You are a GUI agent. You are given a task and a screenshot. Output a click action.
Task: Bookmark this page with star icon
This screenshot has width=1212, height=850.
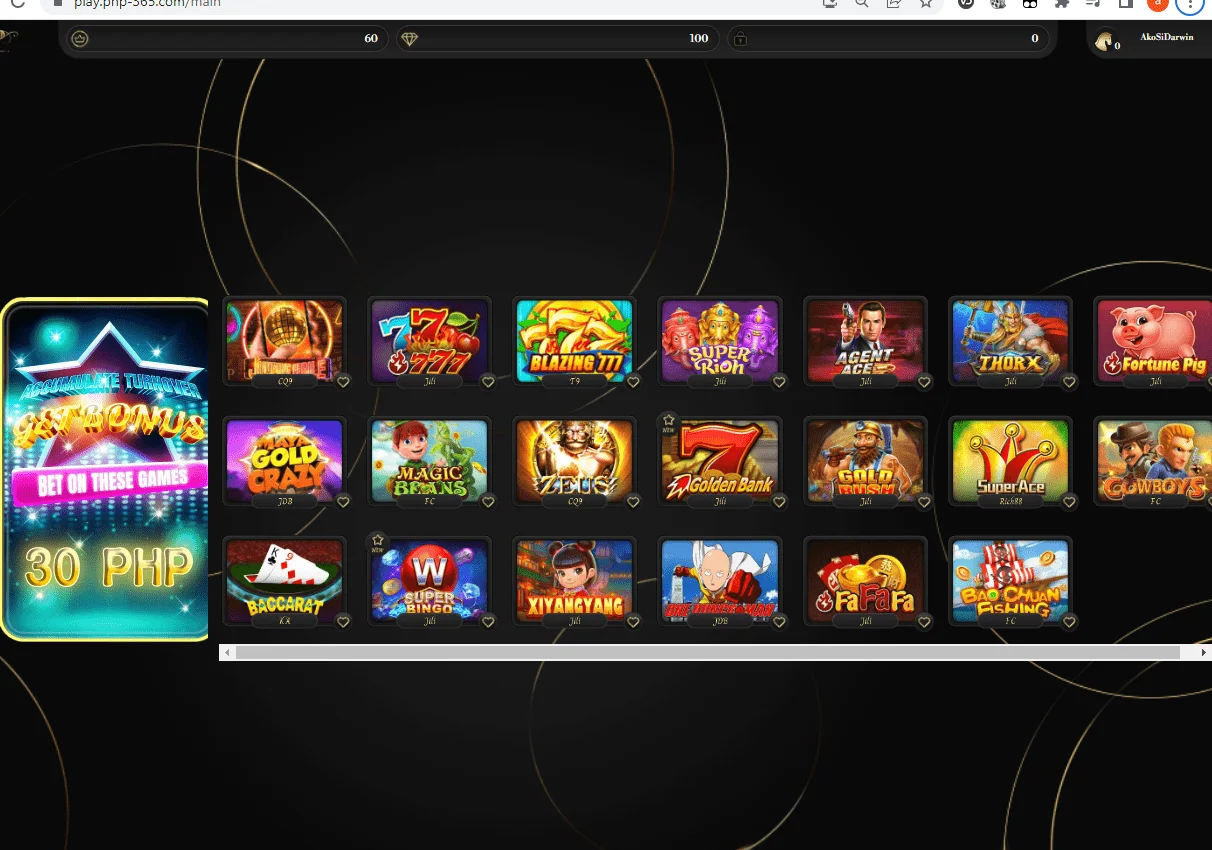tap(926, 4)
